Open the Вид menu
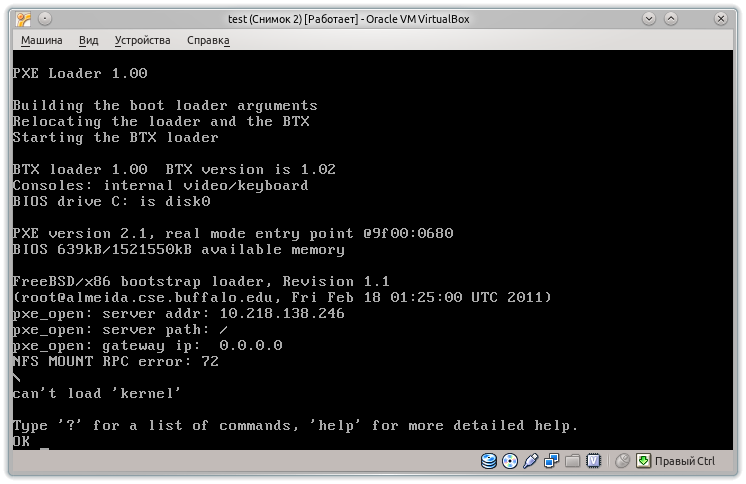Viewport: 746px width, 484px height. coord(88,40)
